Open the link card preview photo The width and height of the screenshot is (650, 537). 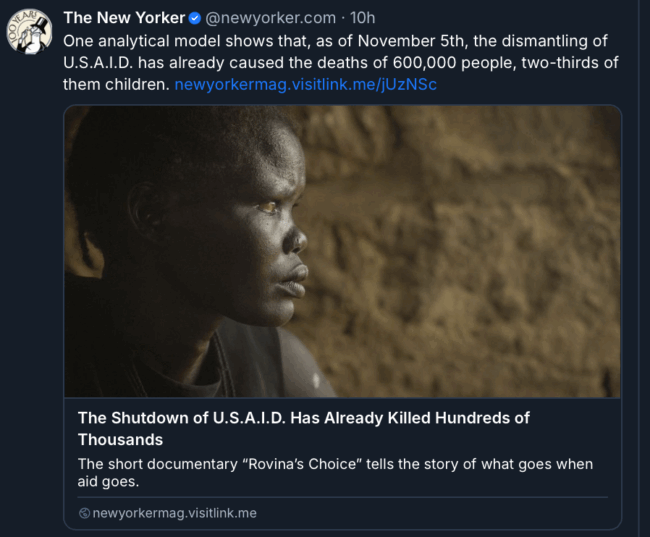click(x=342, y=251)
